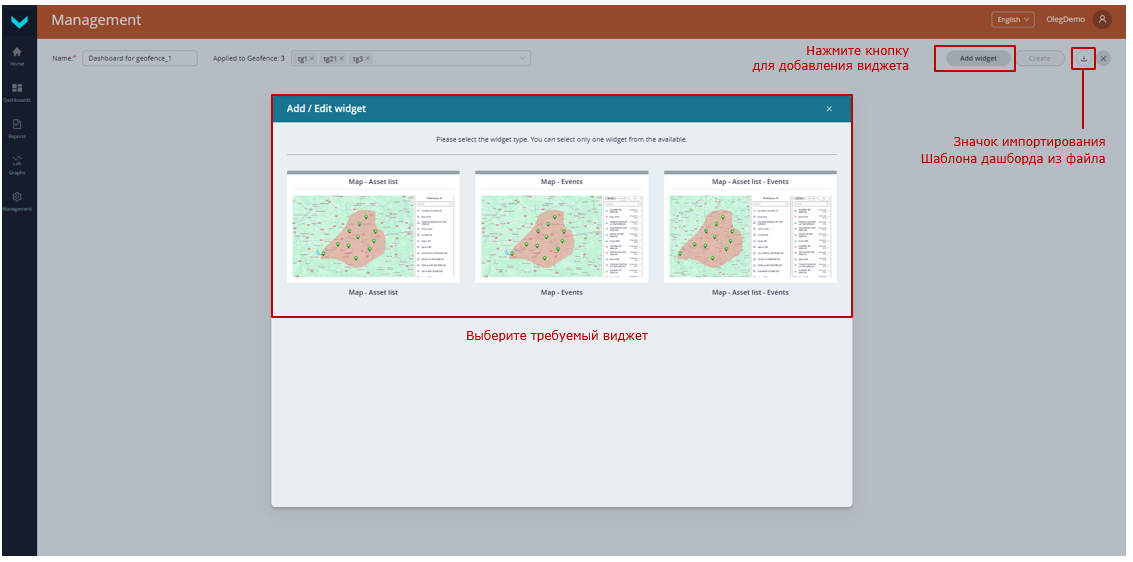Remove the tg3 geofence tag

368,59
